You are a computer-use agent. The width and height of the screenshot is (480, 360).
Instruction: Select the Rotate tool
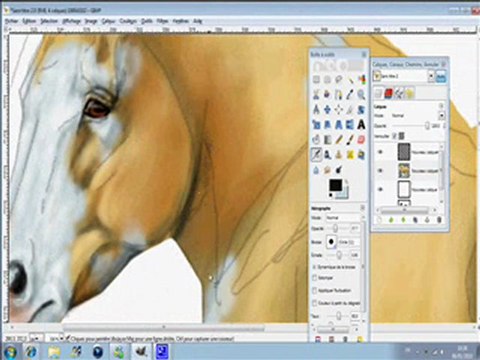pyautogui.click(x=361, y=109)
